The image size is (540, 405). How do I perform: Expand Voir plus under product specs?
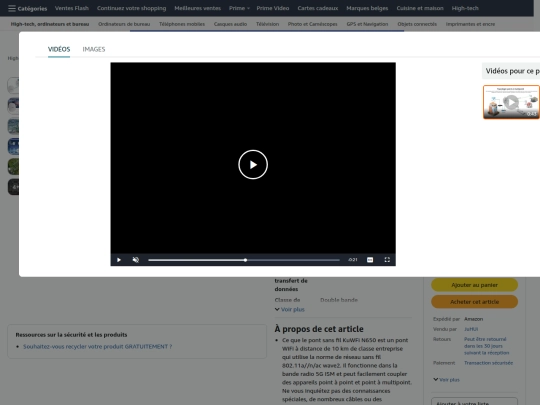click(290, 309)
